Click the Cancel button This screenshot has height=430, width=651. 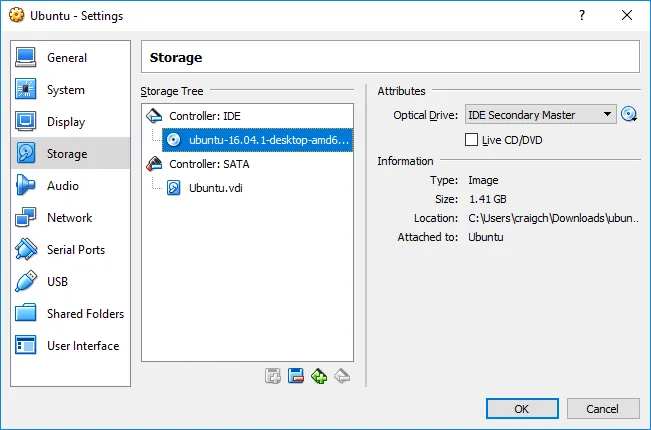point(602,408)
